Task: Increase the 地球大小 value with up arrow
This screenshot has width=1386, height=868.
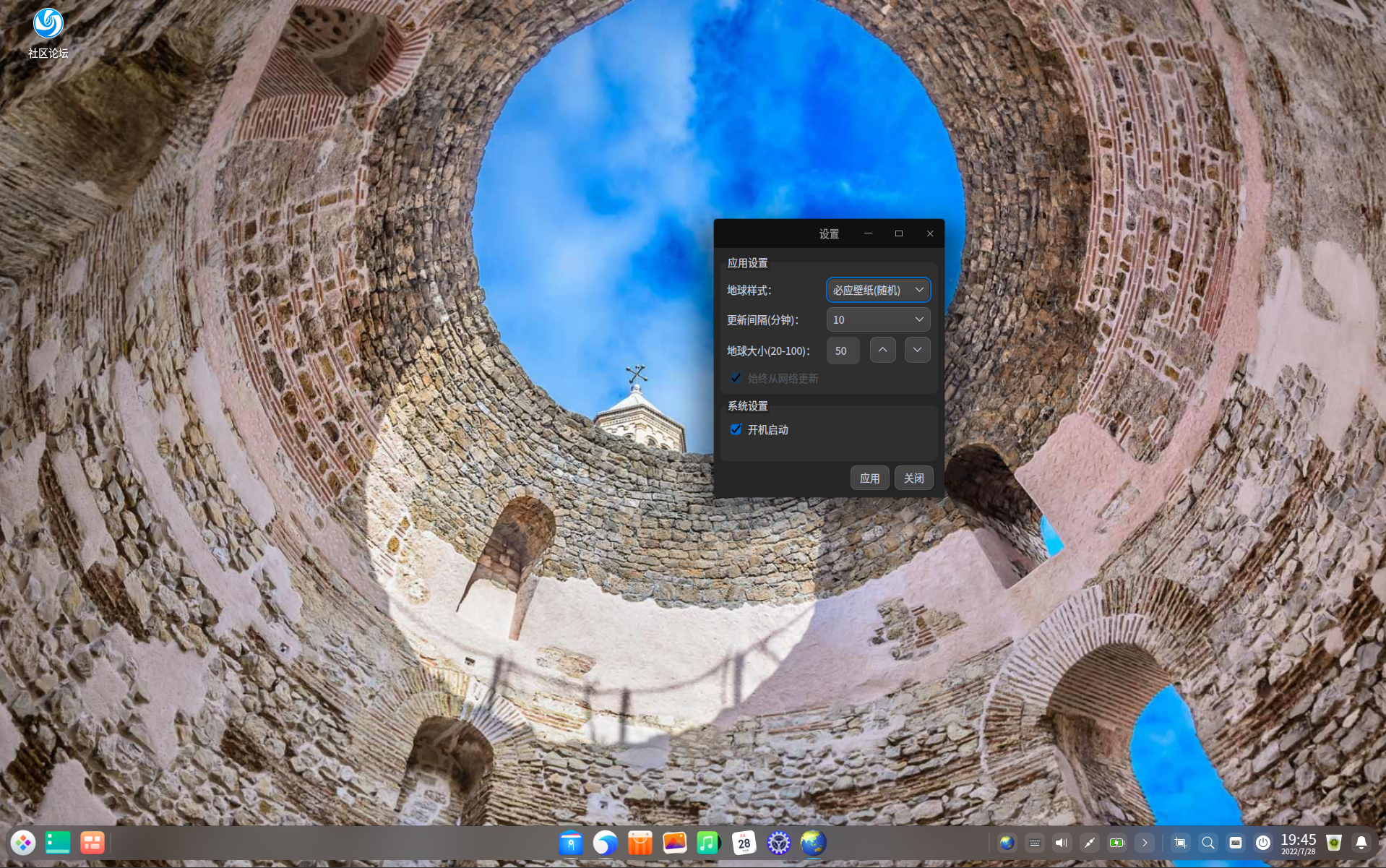Action: [x=882, y=350]
